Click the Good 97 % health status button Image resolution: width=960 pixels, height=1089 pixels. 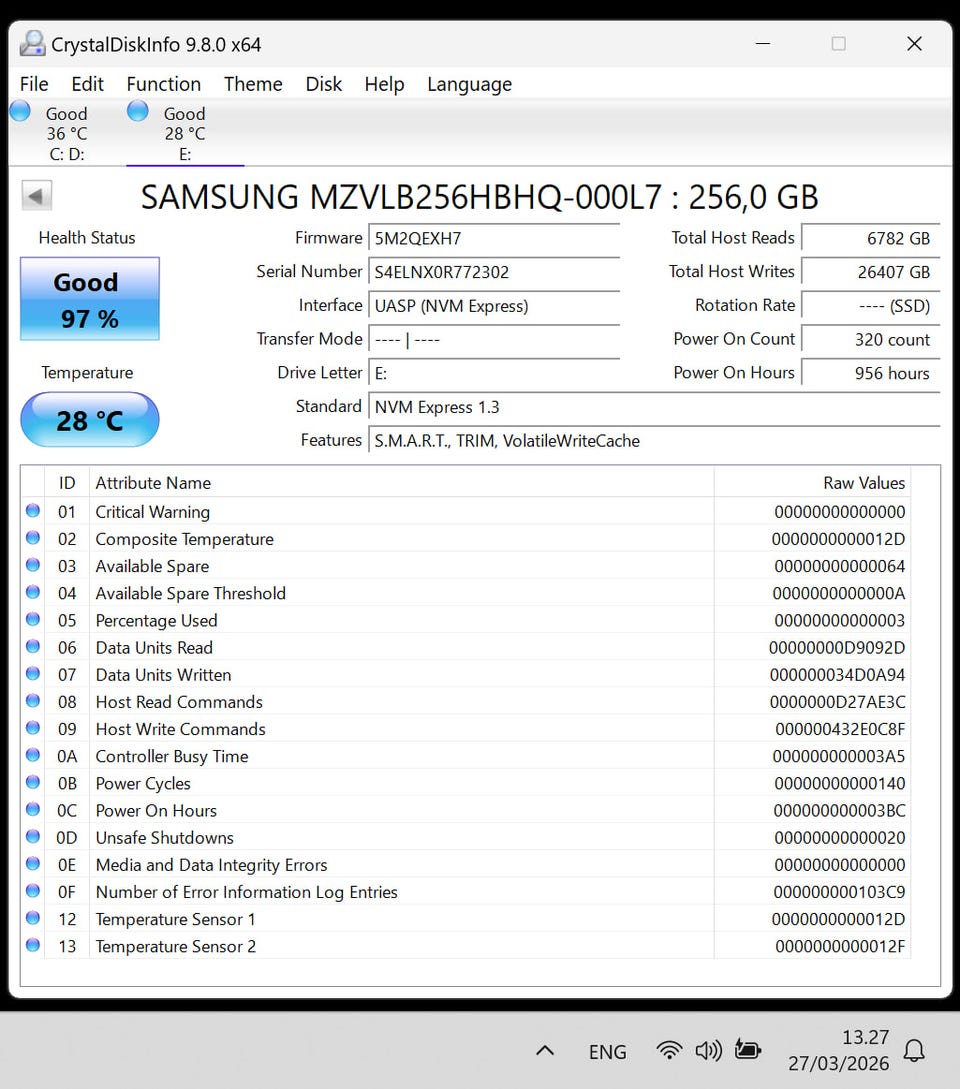coord(90,299)
